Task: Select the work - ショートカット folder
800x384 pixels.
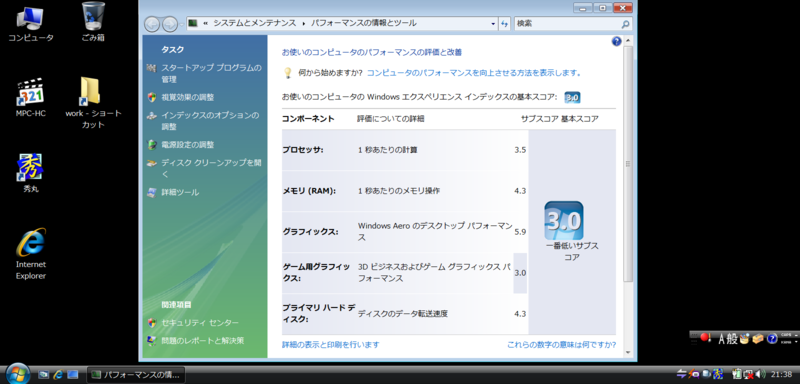Action: coord(93,104)
